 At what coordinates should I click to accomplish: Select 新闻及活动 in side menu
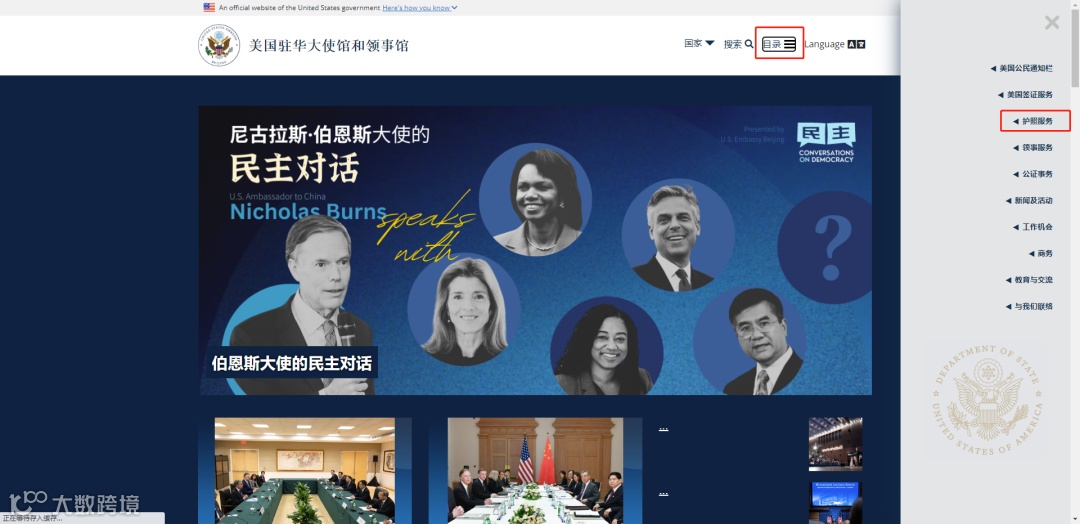1029,200
